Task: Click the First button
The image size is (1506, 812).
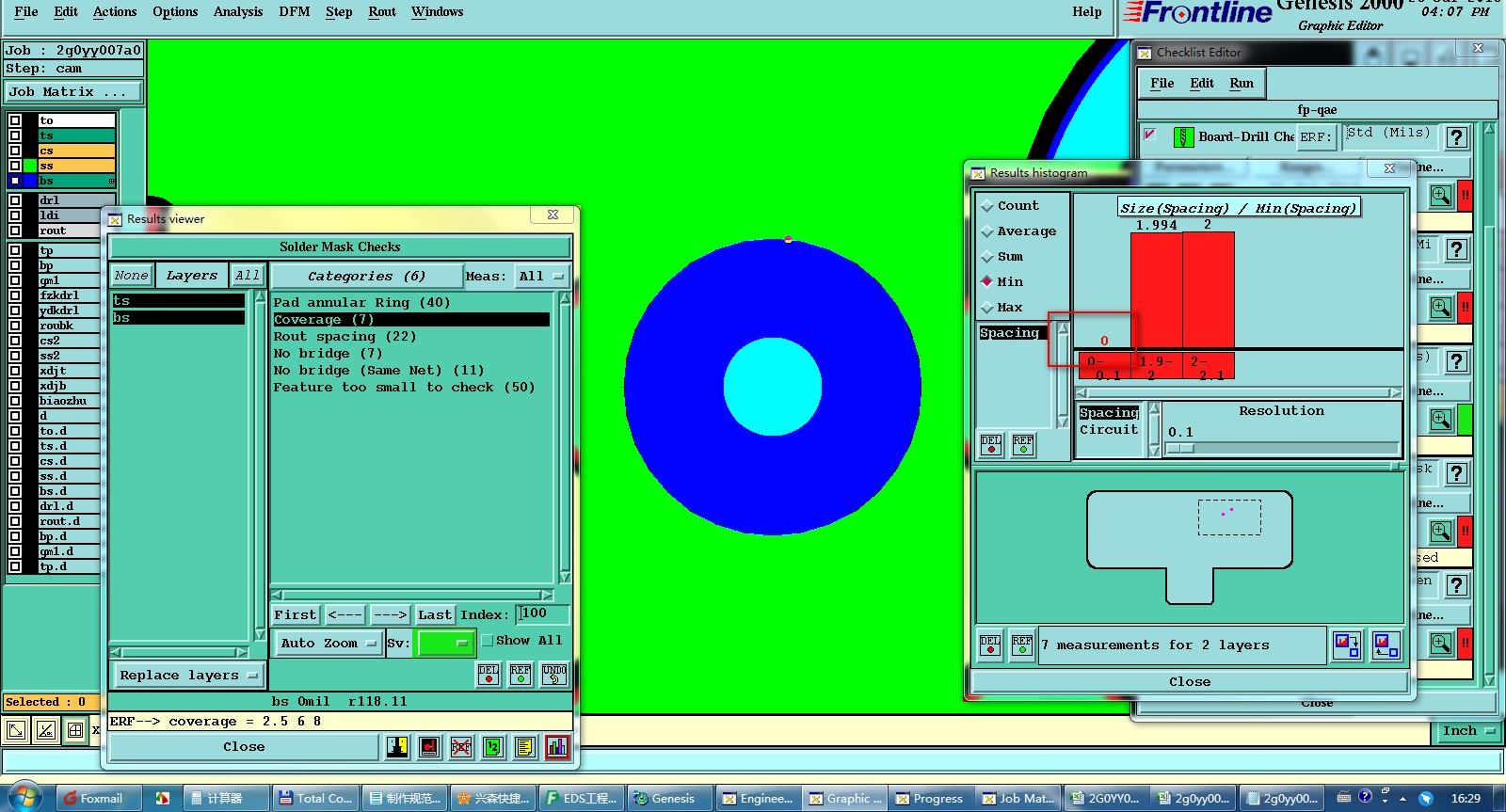Action: (296, 615)
